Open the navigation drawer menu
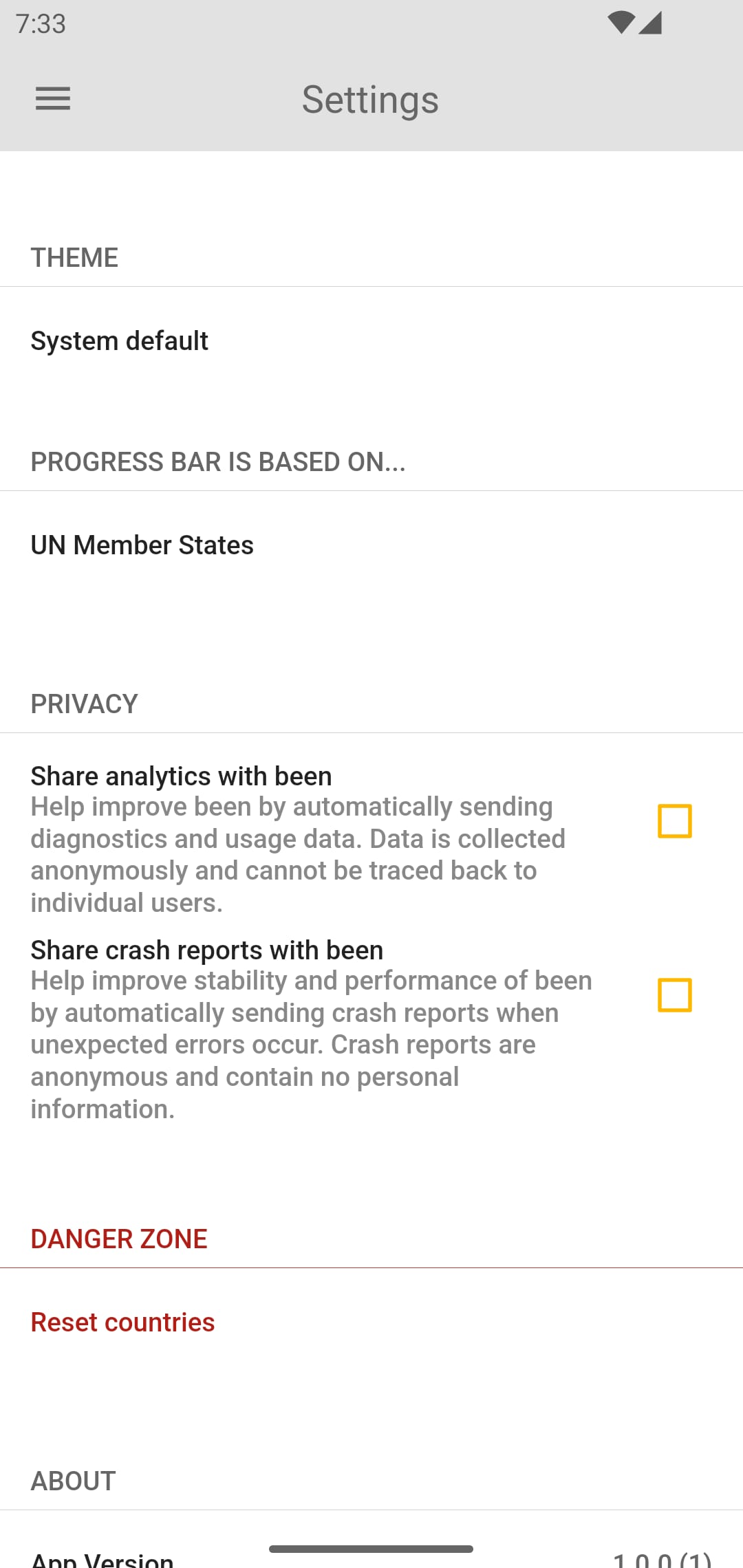This screenshot has height=1568, width=743. pos(52,99)
